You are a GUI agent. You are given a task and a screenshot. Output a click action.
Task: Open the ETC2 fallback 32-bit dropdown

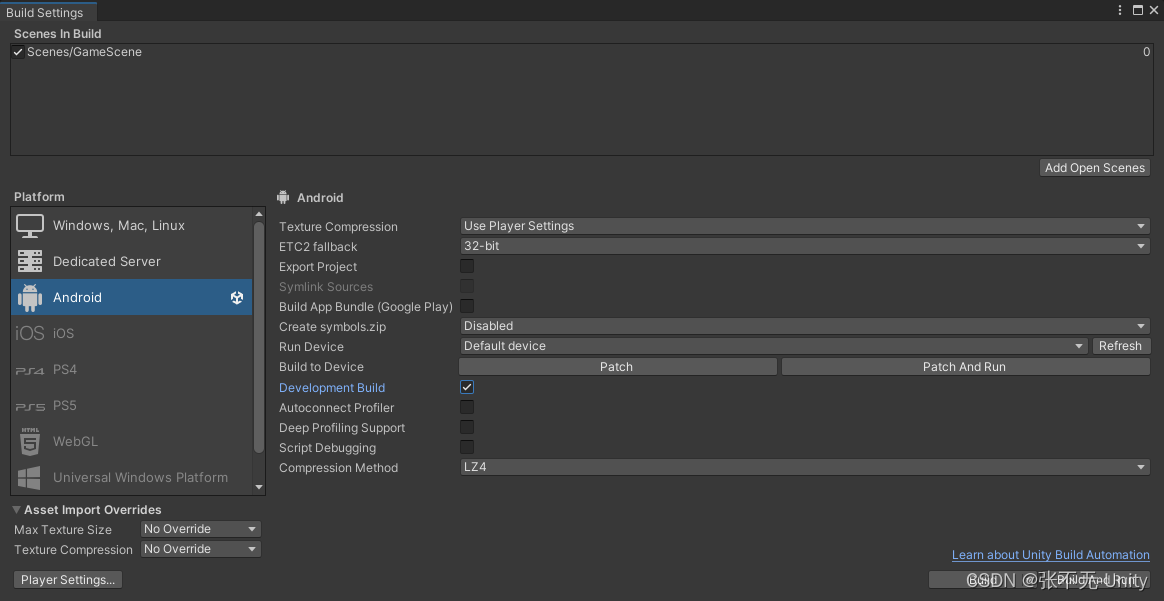(x=805, y=246)
